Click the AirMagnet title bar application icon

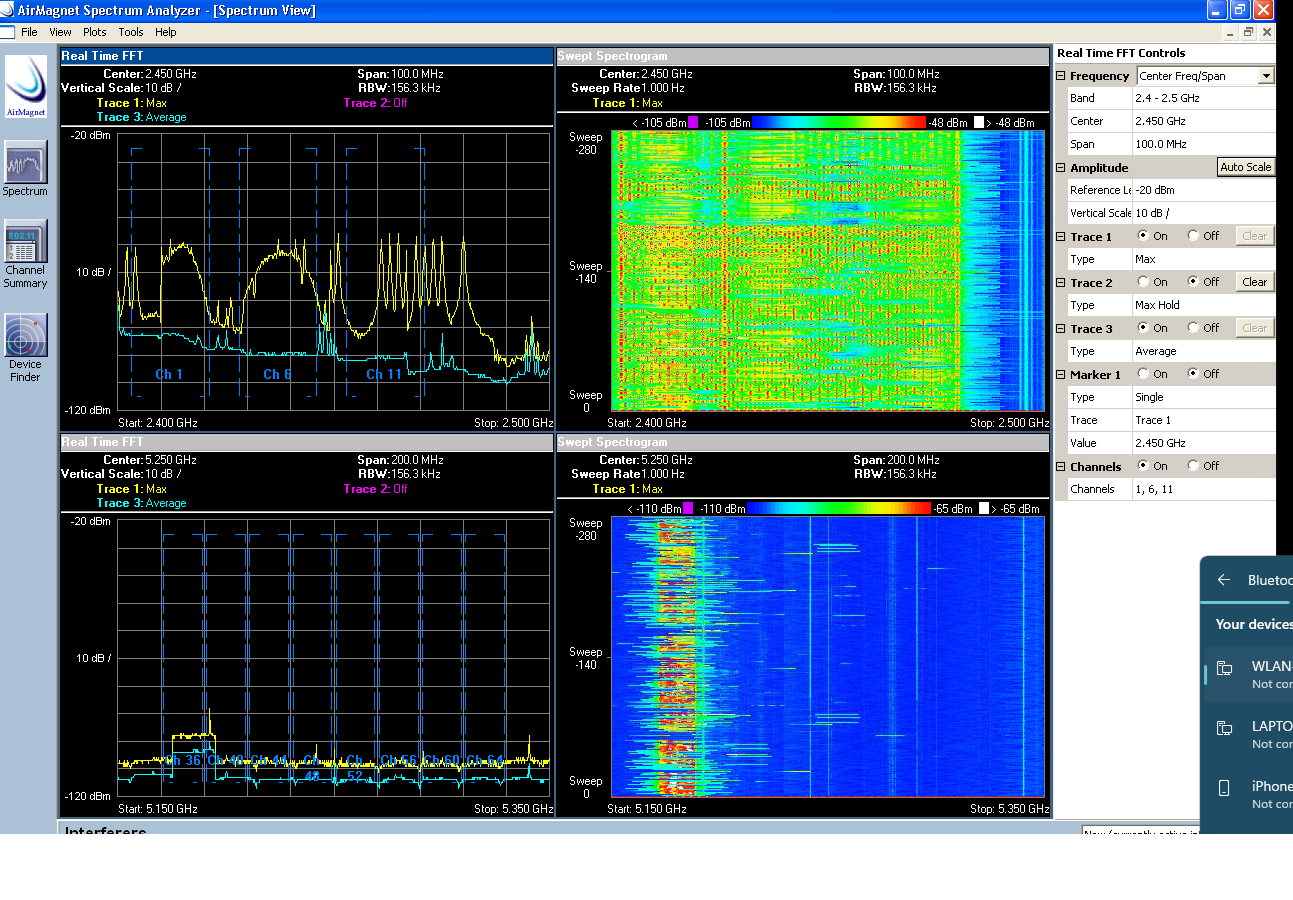(8, 10)
